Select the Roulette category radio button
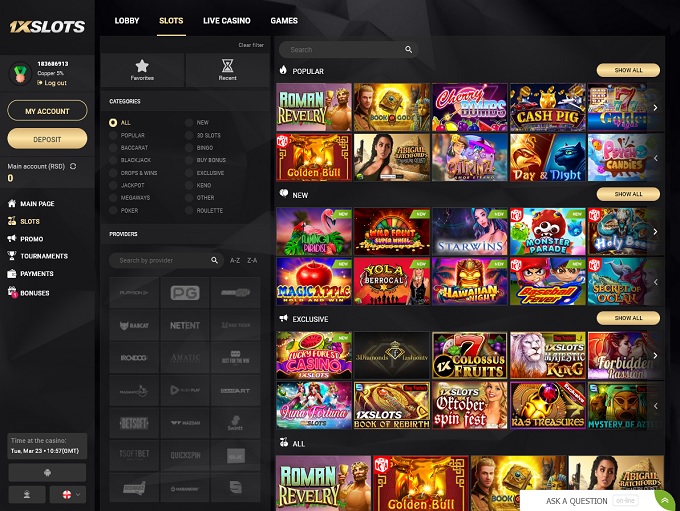 [190, 211]
